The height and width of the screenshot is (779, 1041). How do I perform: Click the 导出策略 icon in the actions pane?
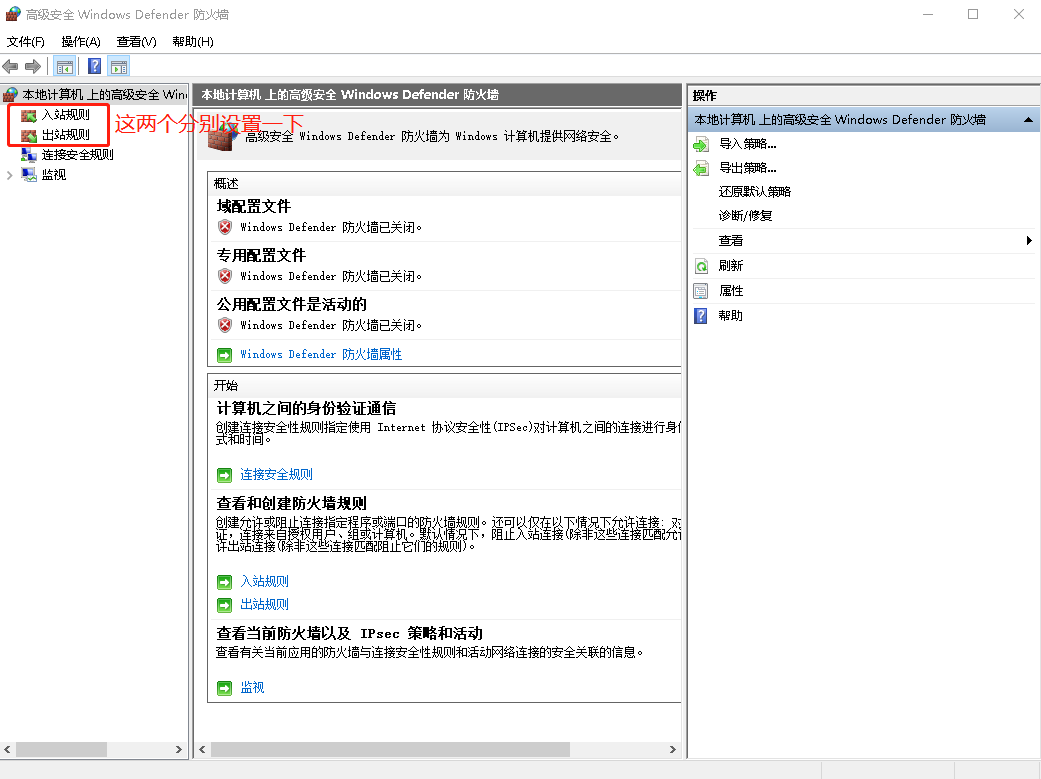click(x=701, y=168)
